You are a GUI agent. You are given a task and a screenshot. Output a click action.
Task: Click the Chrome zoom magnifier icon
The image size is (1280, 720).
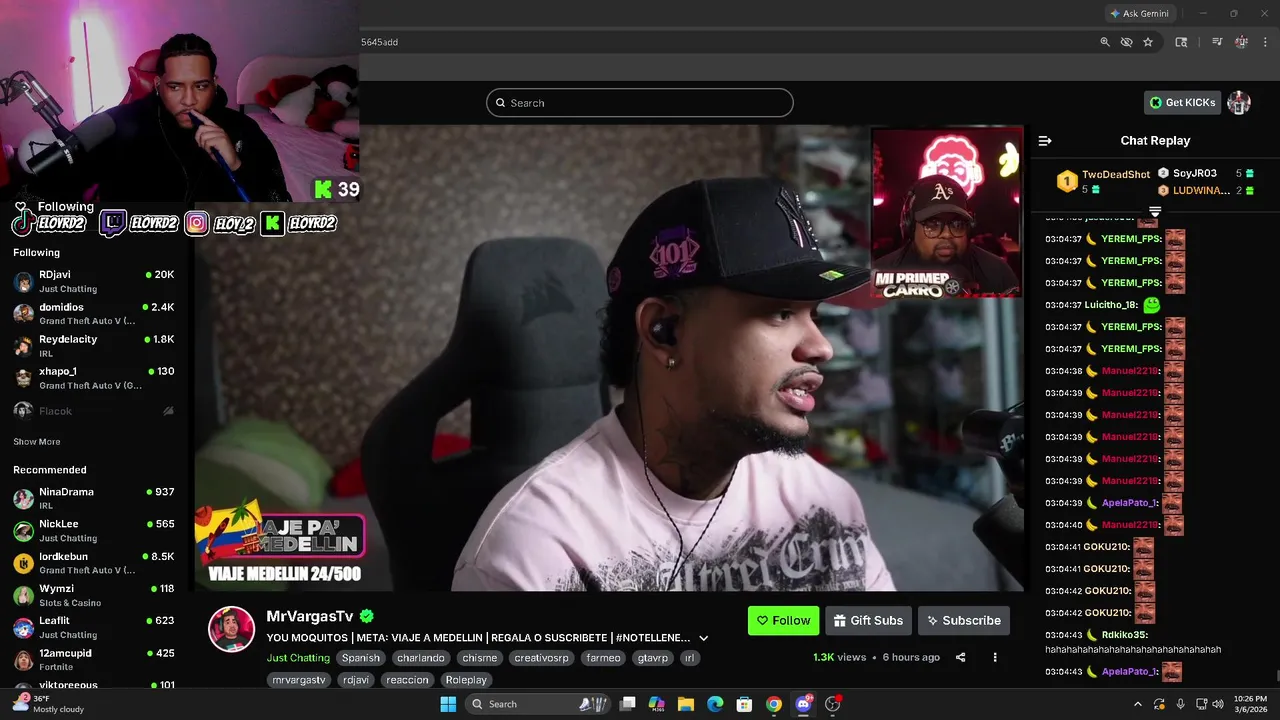[x=1105, y=42]
